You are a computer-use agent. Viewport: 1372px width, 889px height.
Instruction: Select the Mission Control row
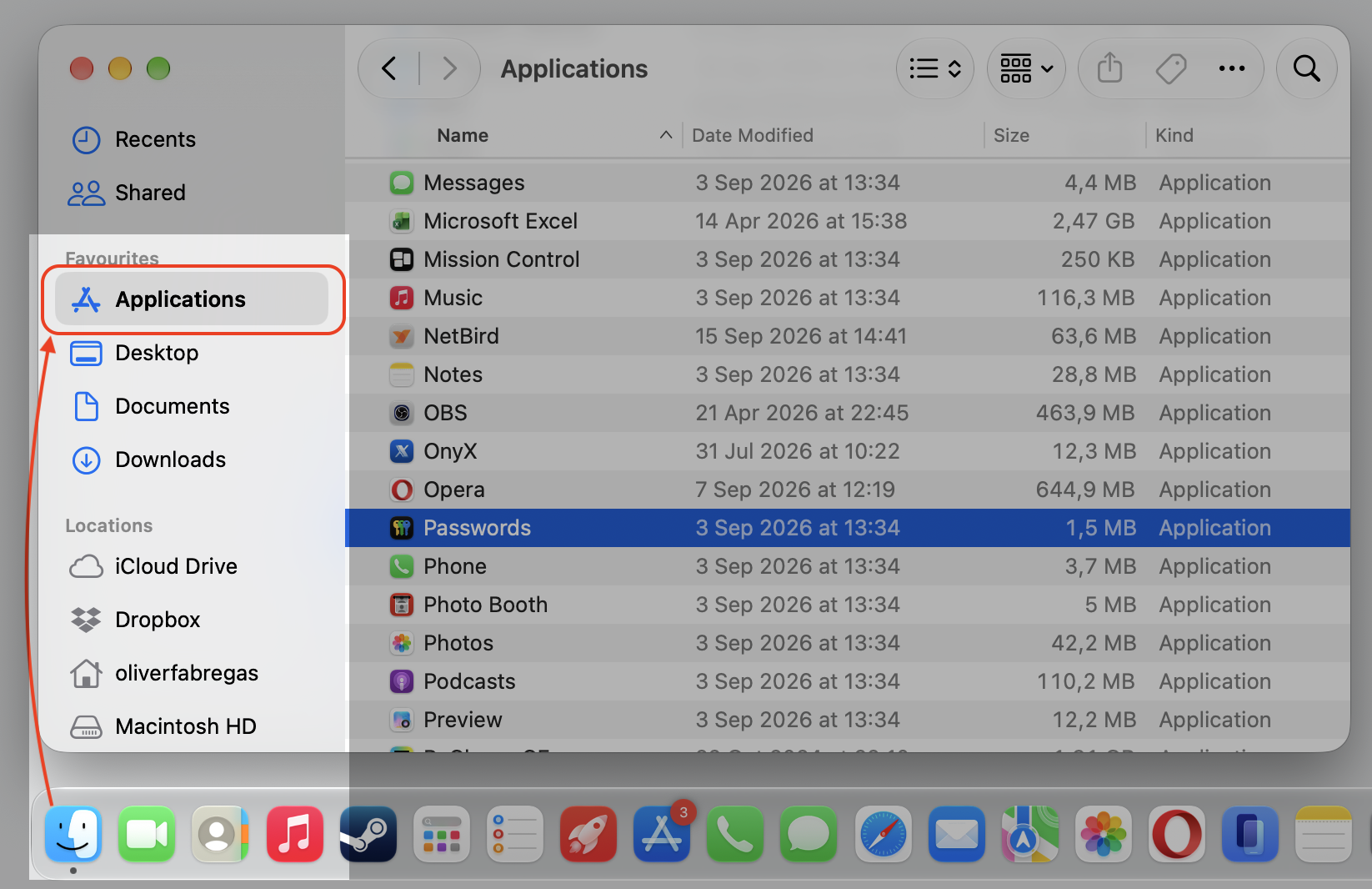coord(848,259)
